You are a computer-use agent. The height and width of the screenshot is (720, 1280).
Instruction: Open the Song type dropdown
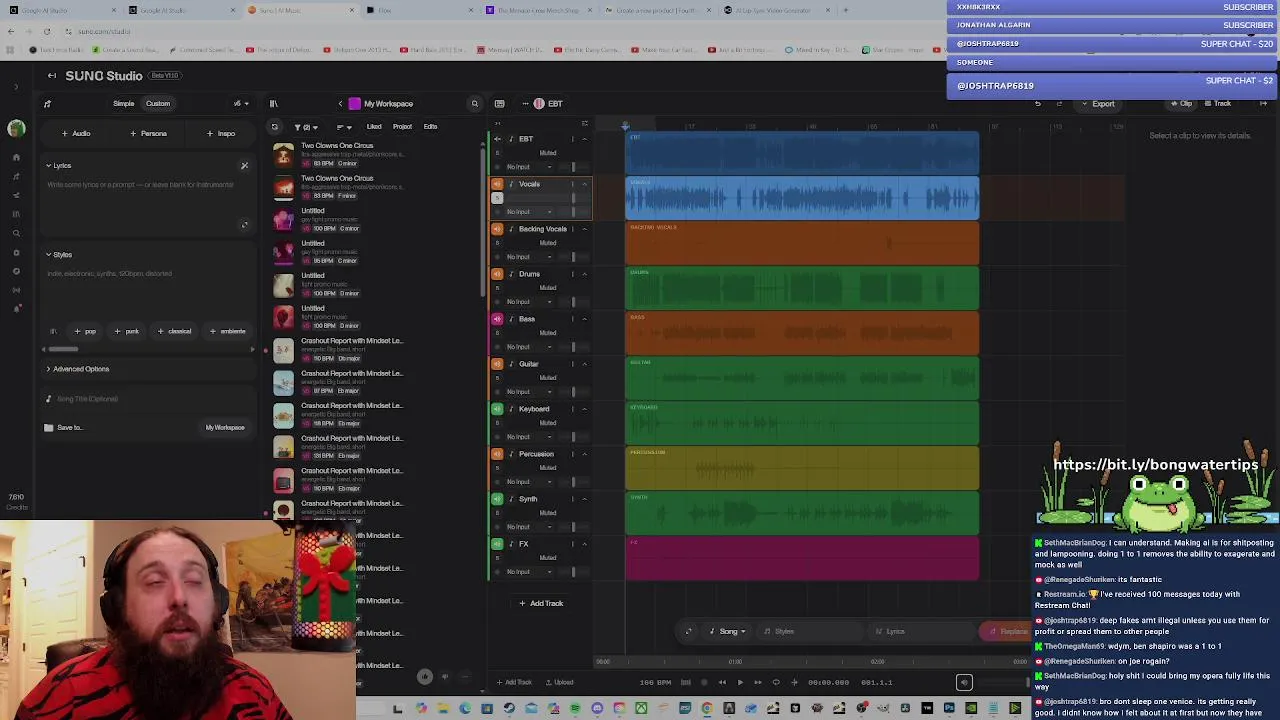(727, 631)
